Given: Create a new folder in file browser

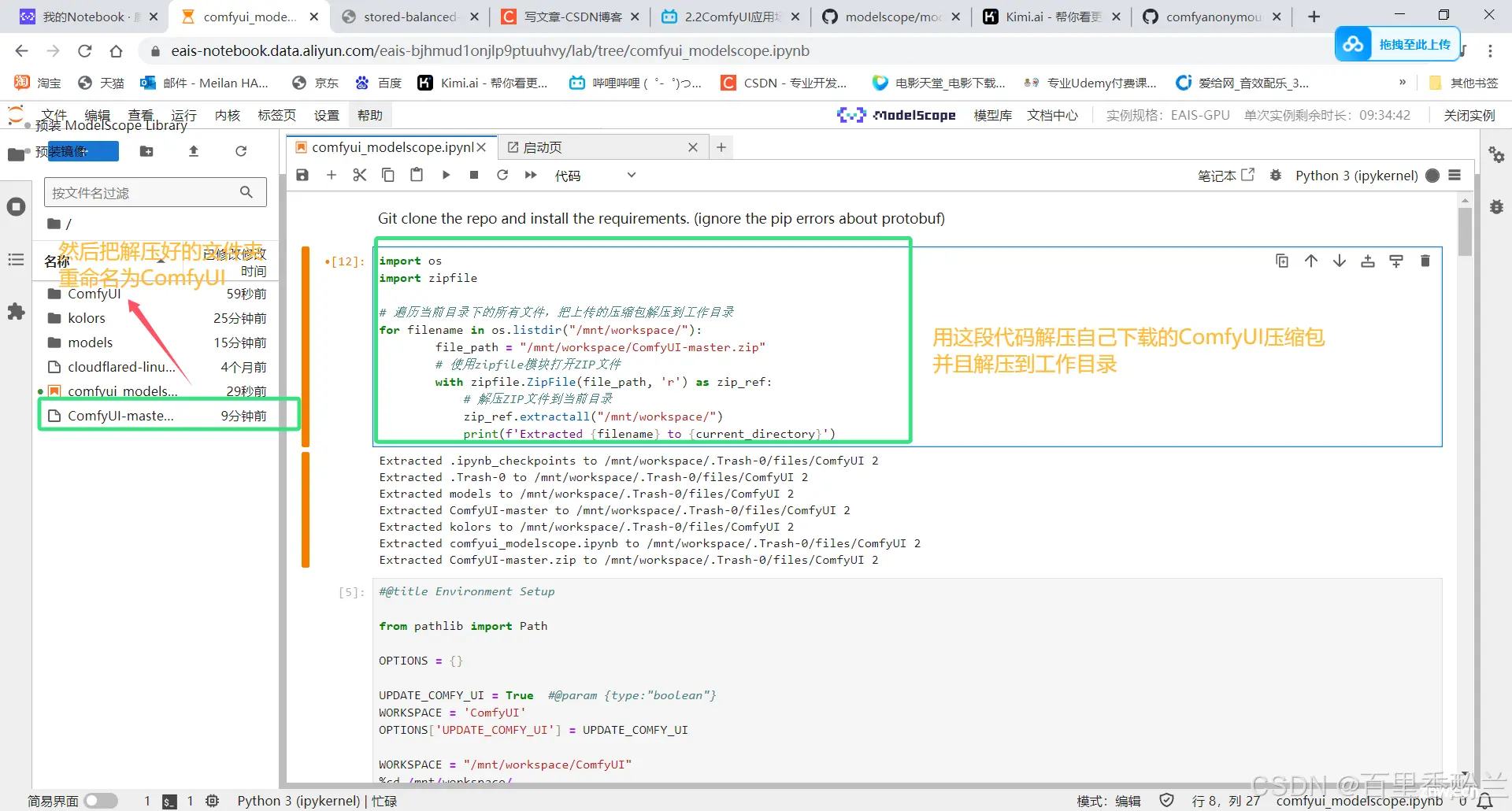Looking at the screenshot, I should point(146,151).
